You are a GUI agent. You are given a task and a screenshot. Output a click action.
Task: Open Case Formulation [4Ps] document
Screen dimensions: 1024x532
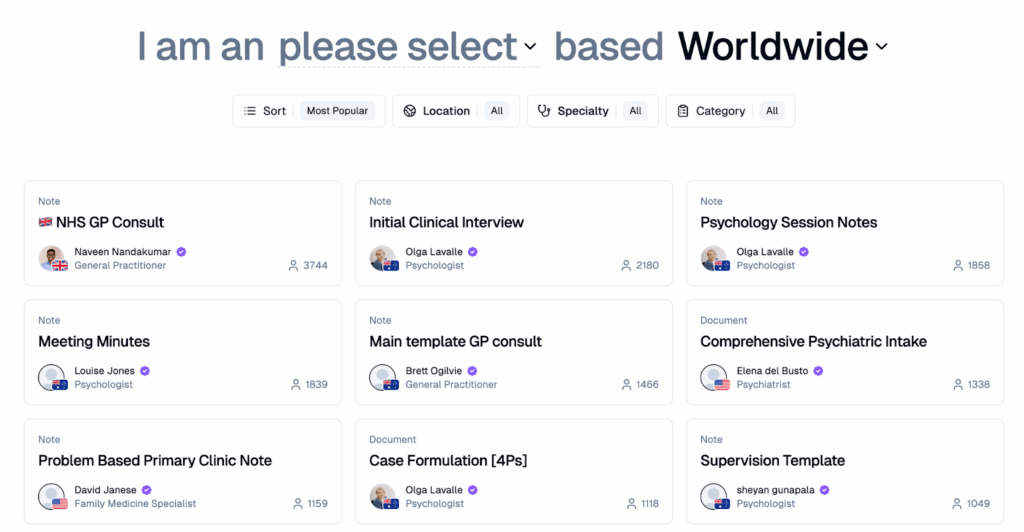coord(514,471)
